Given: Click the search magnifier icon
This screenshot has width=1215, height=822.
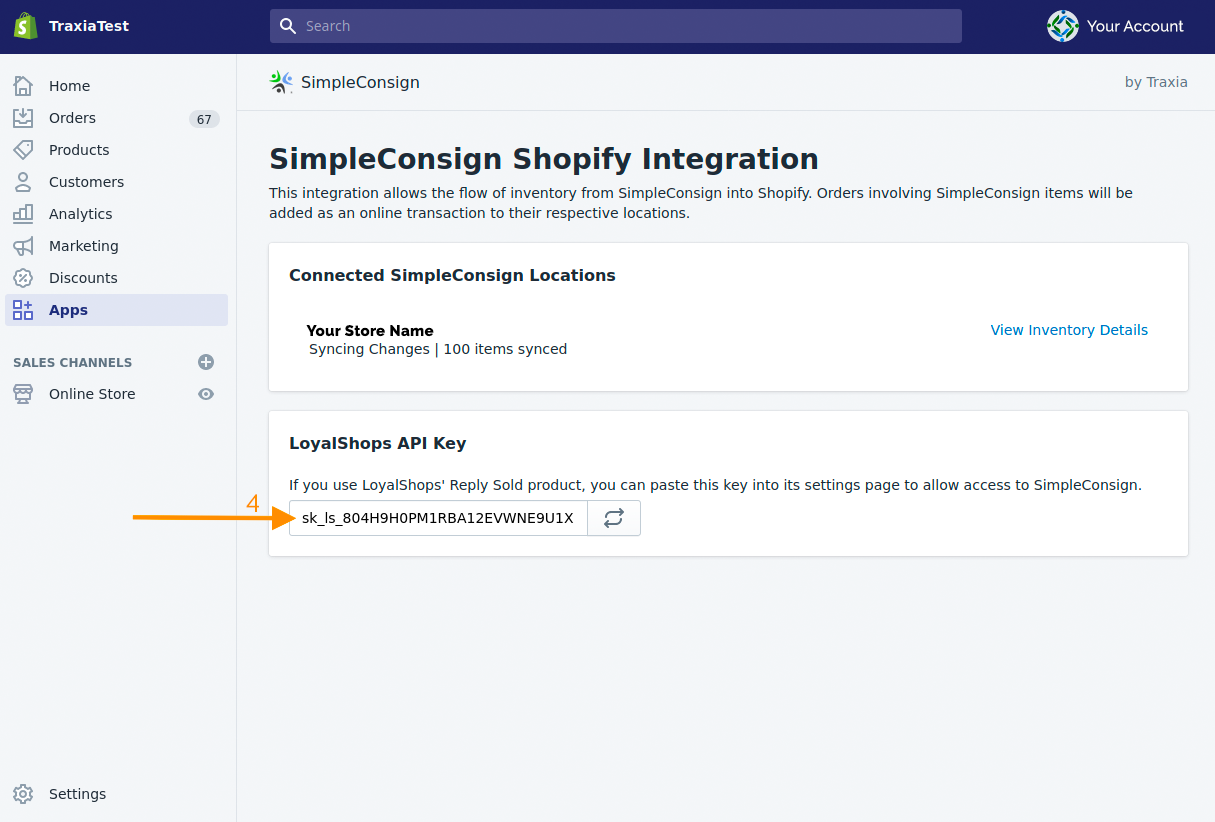Looking at the screenshot, I should tap(288, 26).
